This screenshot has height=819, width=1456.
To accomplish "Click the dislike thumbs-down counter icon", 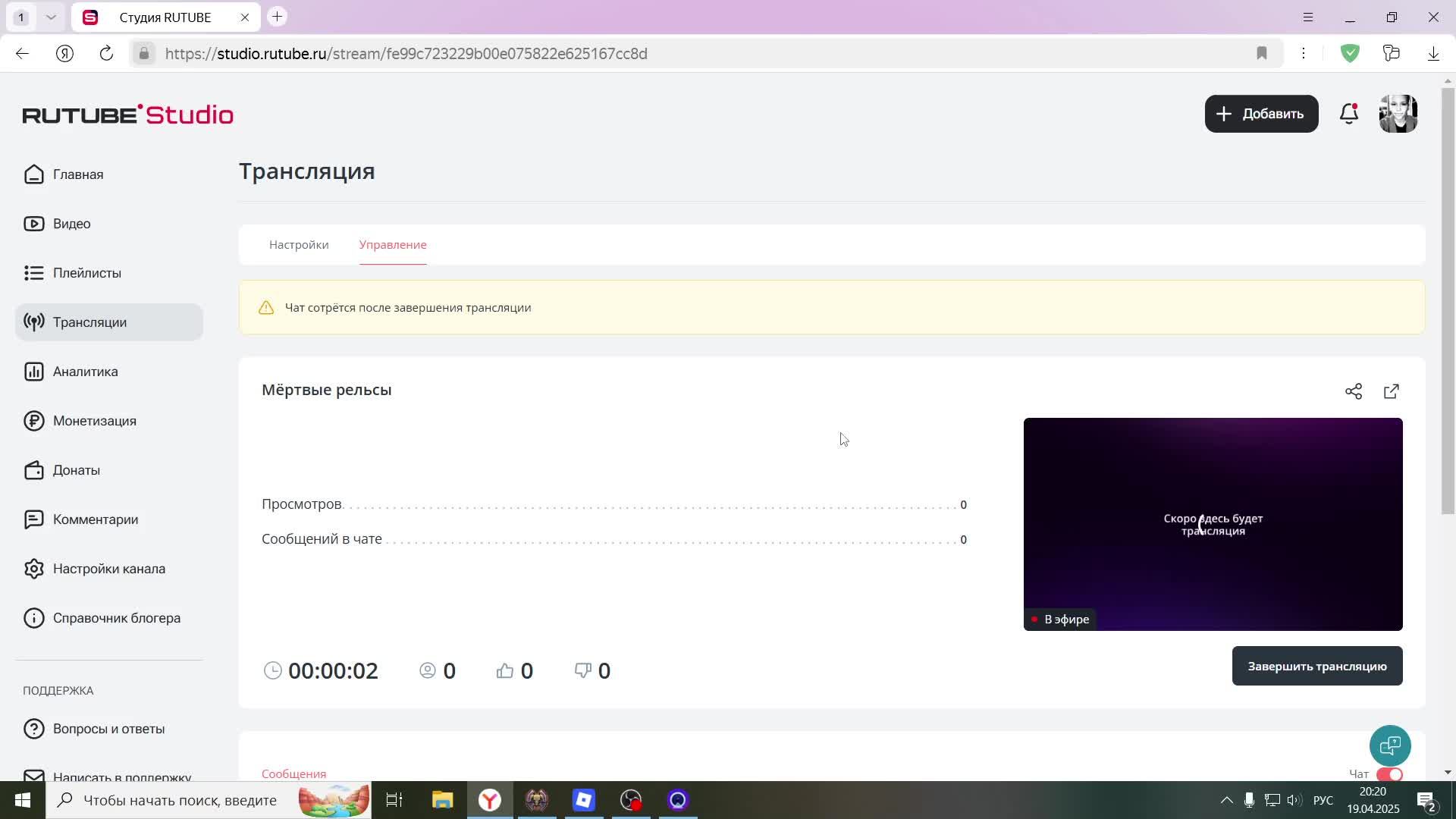I will (582, 670).
